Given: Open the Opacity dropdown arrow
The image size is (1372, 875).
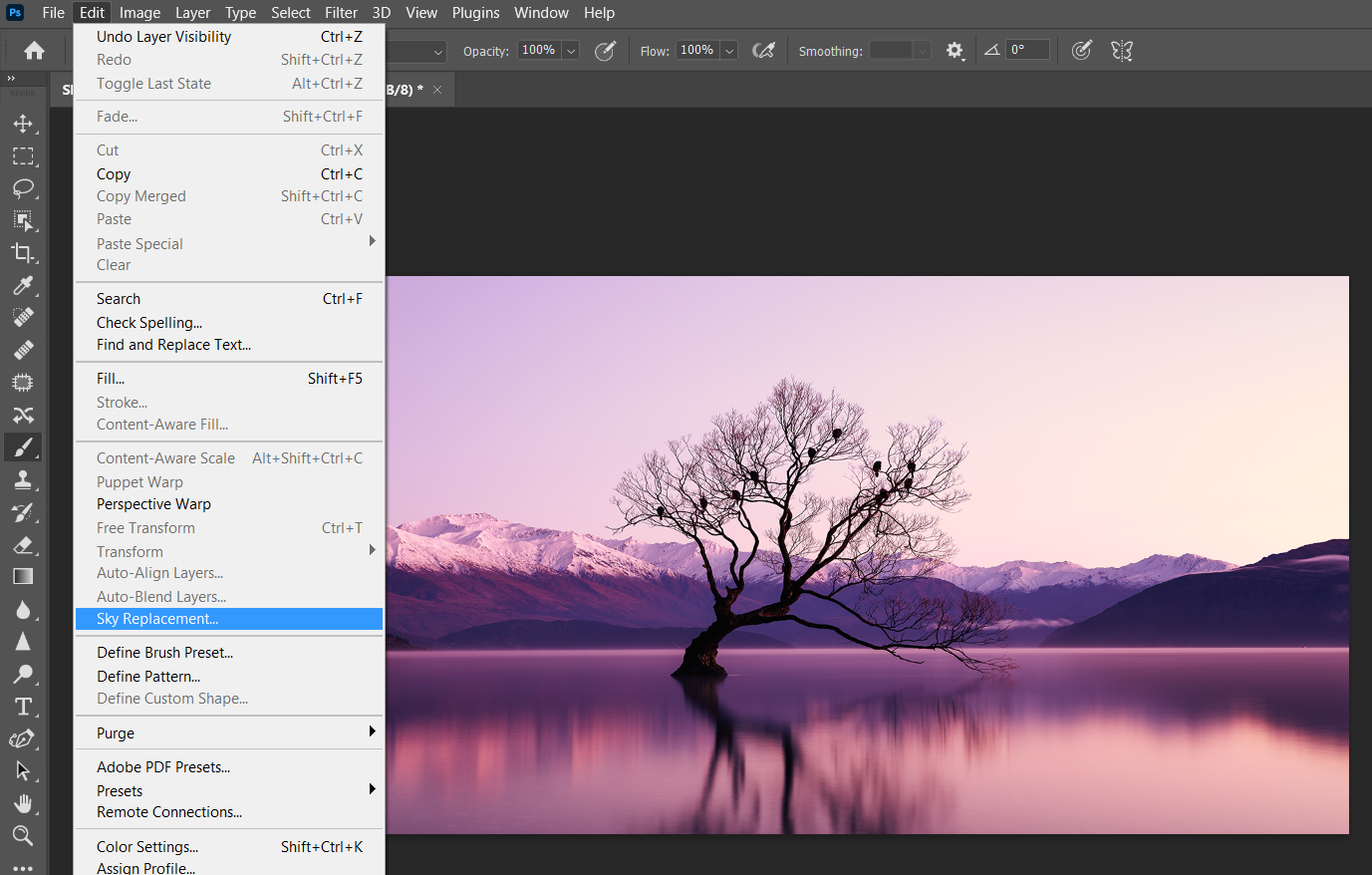Looking at the screenshot, I should pyautogui.click(x=571, y=51).
